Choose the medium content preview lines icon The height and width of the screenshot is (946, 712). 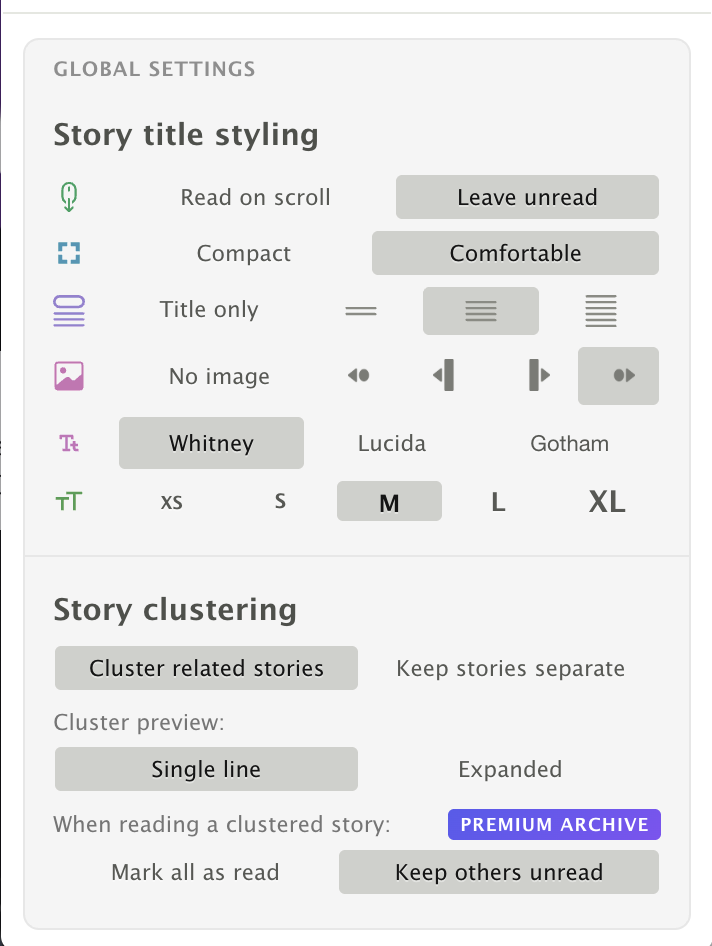coord(481,311)
